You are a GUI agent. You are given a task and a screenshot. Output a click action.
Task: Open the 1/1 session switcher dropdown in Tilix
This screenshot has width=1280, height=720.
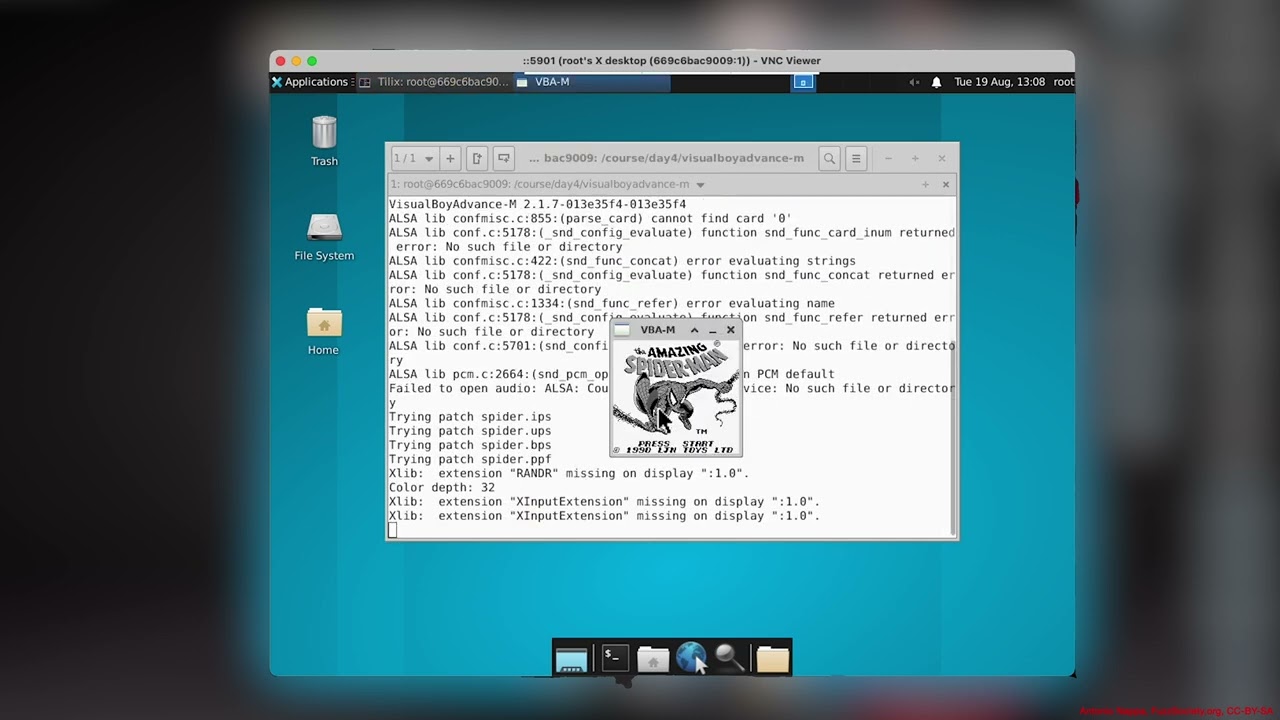[414, 158]
